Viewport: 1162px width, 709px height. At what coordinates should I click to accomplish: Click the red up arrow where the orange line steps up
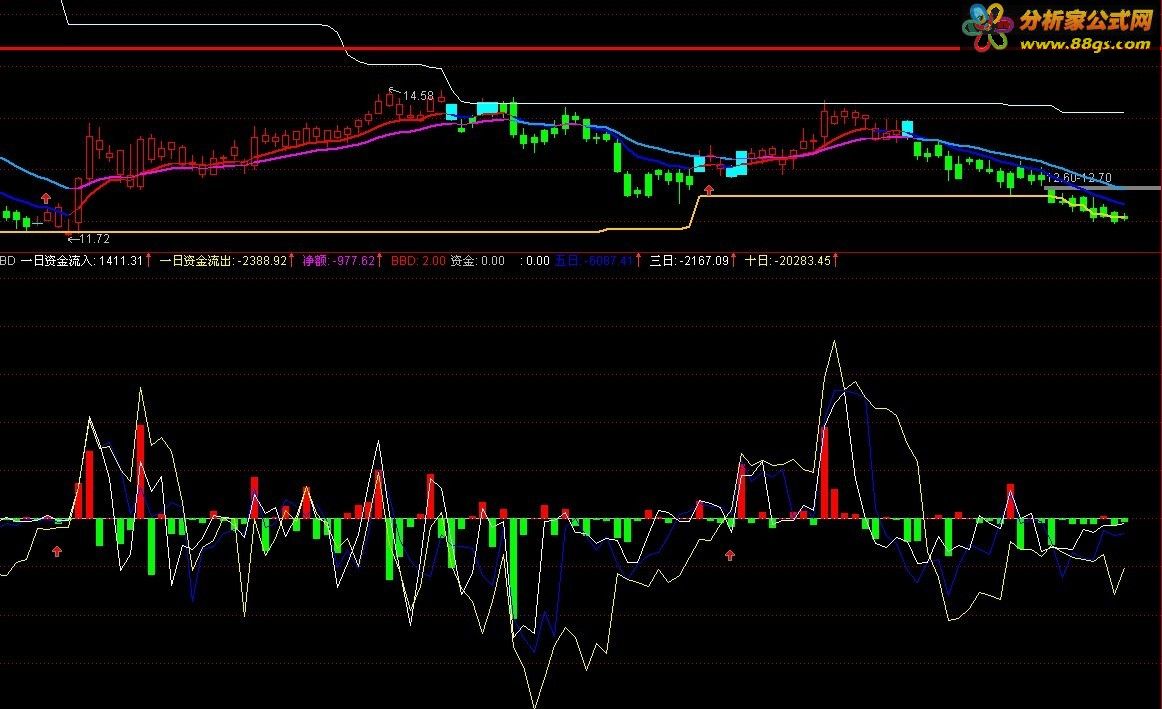click(x=708, y=190)
